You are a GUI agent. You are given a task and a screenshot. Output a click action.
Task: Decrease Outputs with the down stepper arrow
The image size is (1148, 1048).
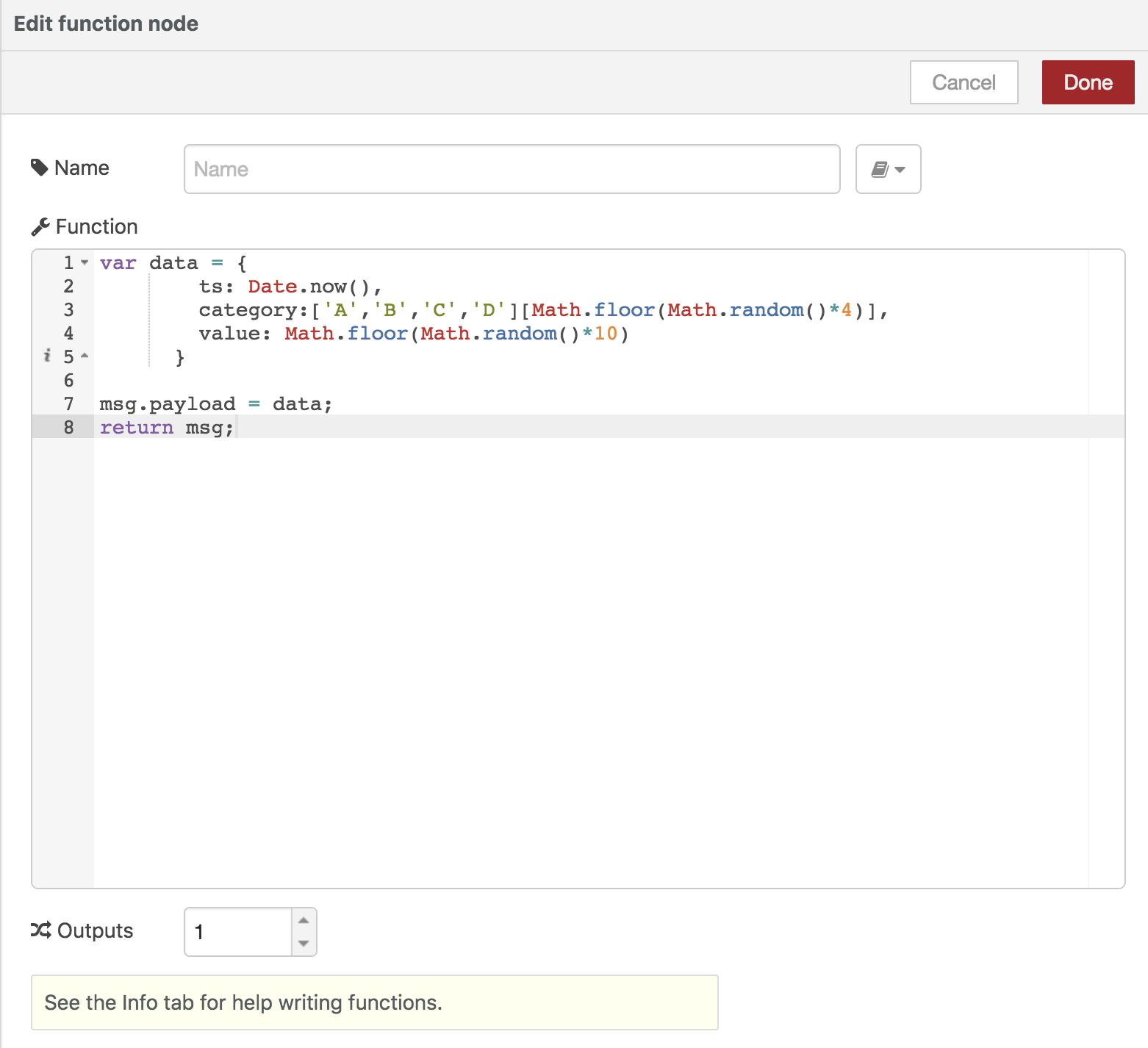coord(303,945)
